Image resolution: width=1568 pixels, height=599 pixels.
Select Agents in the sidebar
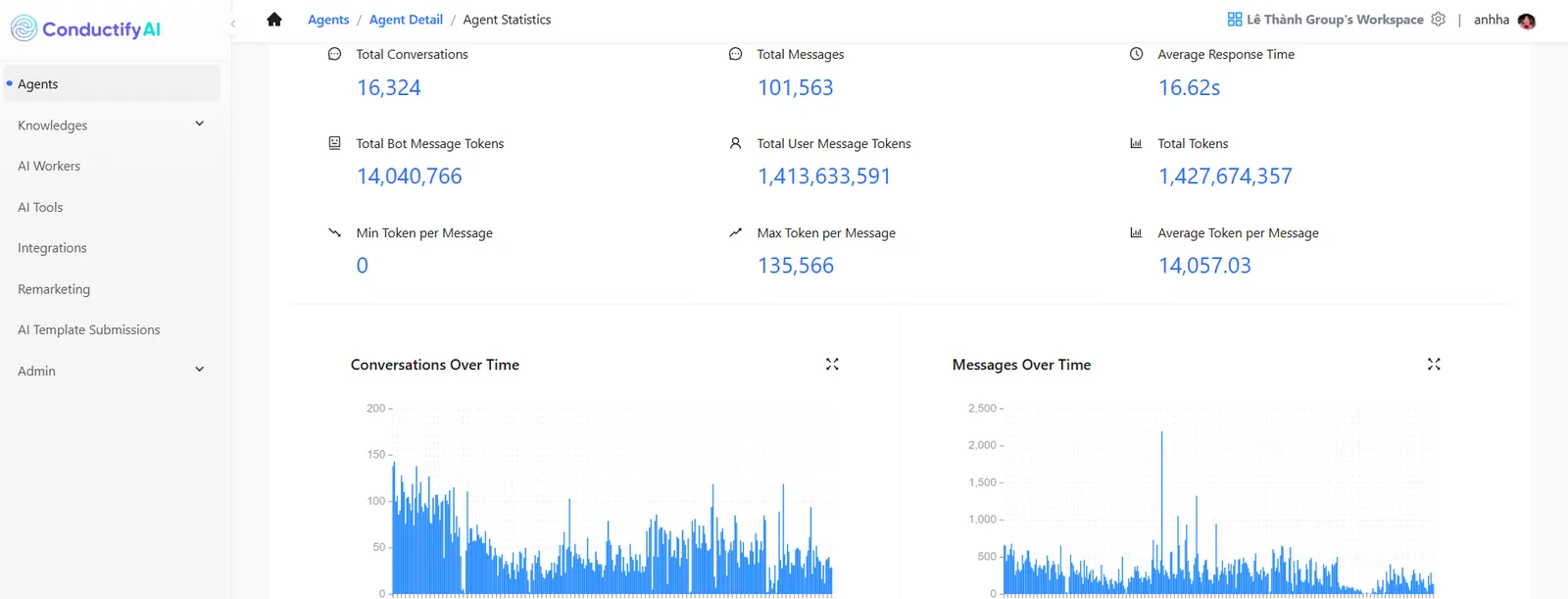pos(112,84)
